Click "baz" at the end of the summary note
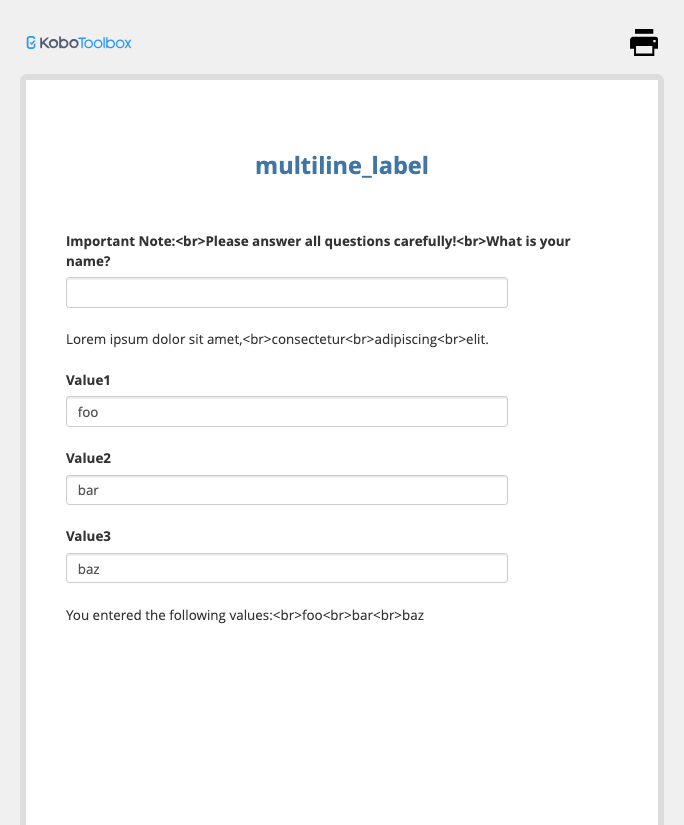This screenshot has height=825, width=684. click(412, 615)
